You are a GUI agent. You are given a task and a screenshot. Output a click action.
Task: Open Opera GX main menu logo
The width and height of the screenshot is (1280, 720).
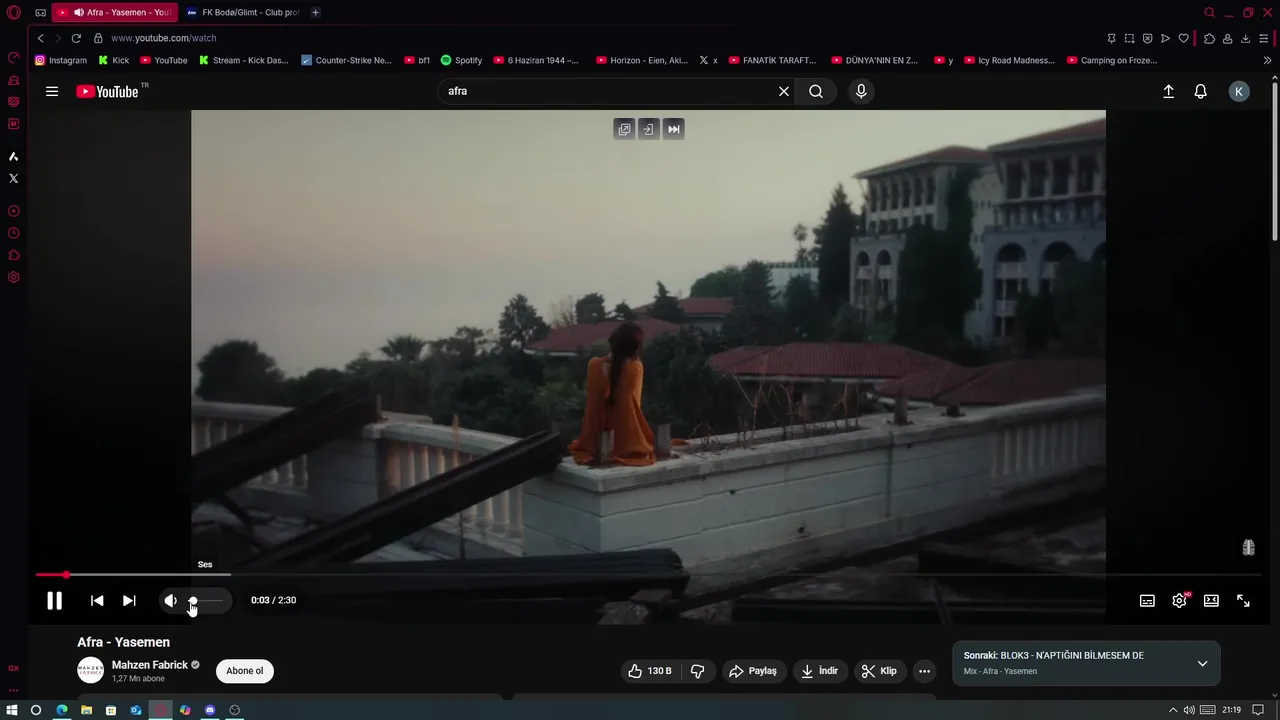click(x=14, y=12)
